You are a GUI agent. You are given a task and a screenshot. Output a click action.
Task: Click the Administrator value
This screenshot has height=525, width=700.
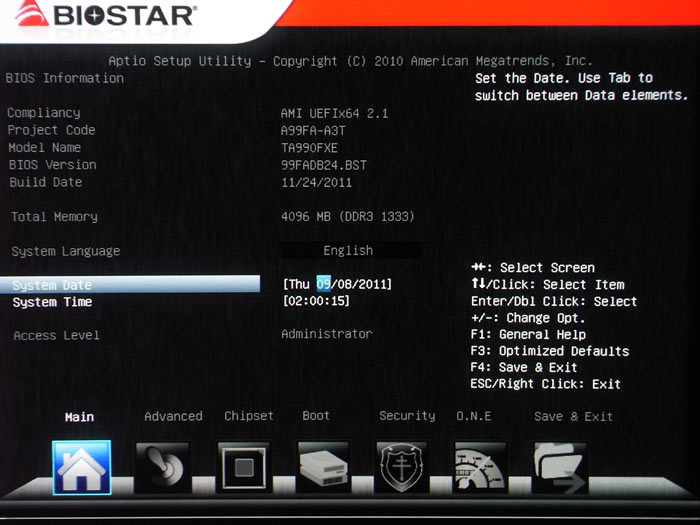point(326,334)
